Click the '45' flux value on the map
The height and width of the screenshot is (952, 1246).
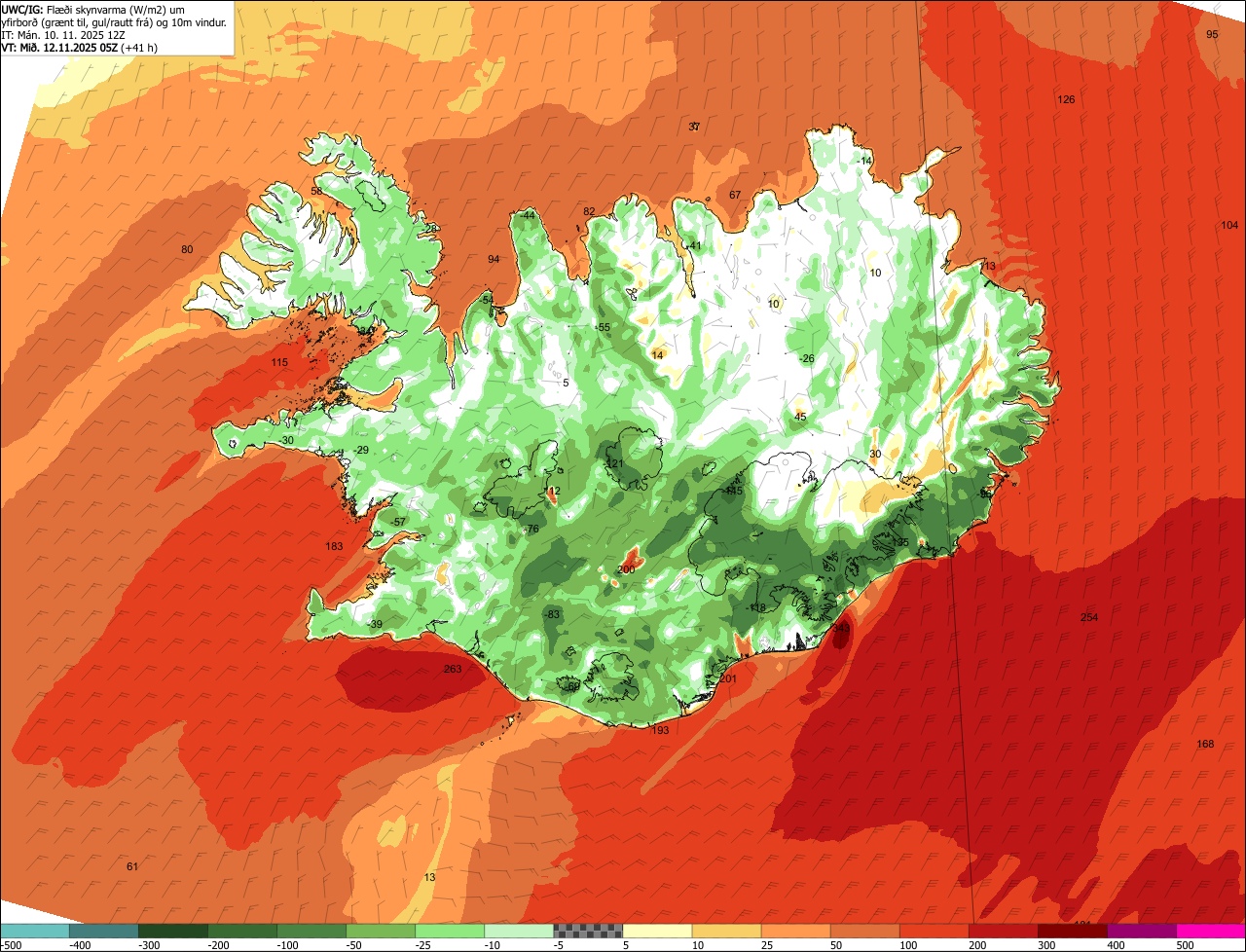click(800, 417)
